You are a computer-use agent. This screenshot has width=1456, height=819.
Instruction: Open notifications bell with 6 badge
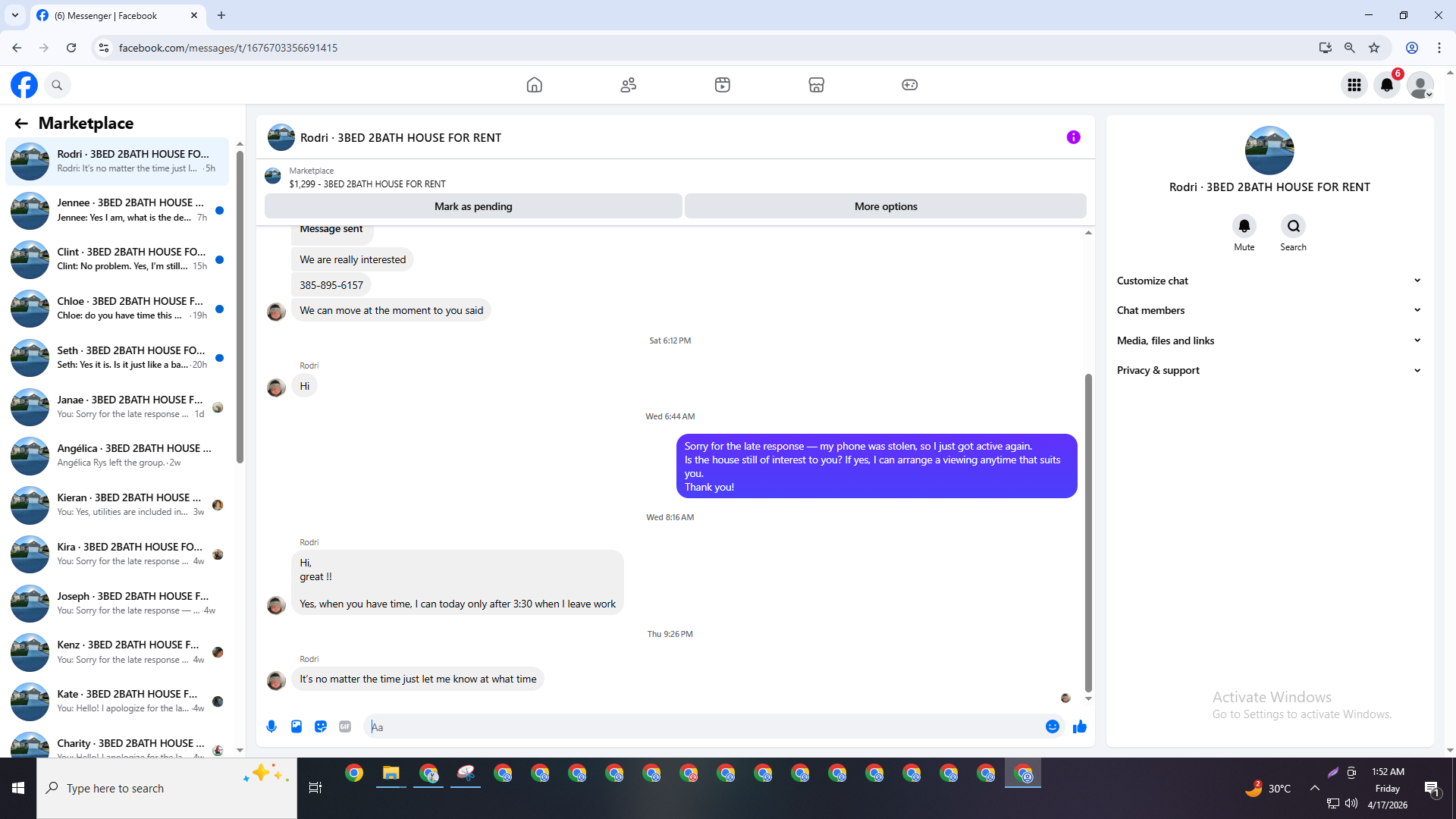click(1387, 85)
